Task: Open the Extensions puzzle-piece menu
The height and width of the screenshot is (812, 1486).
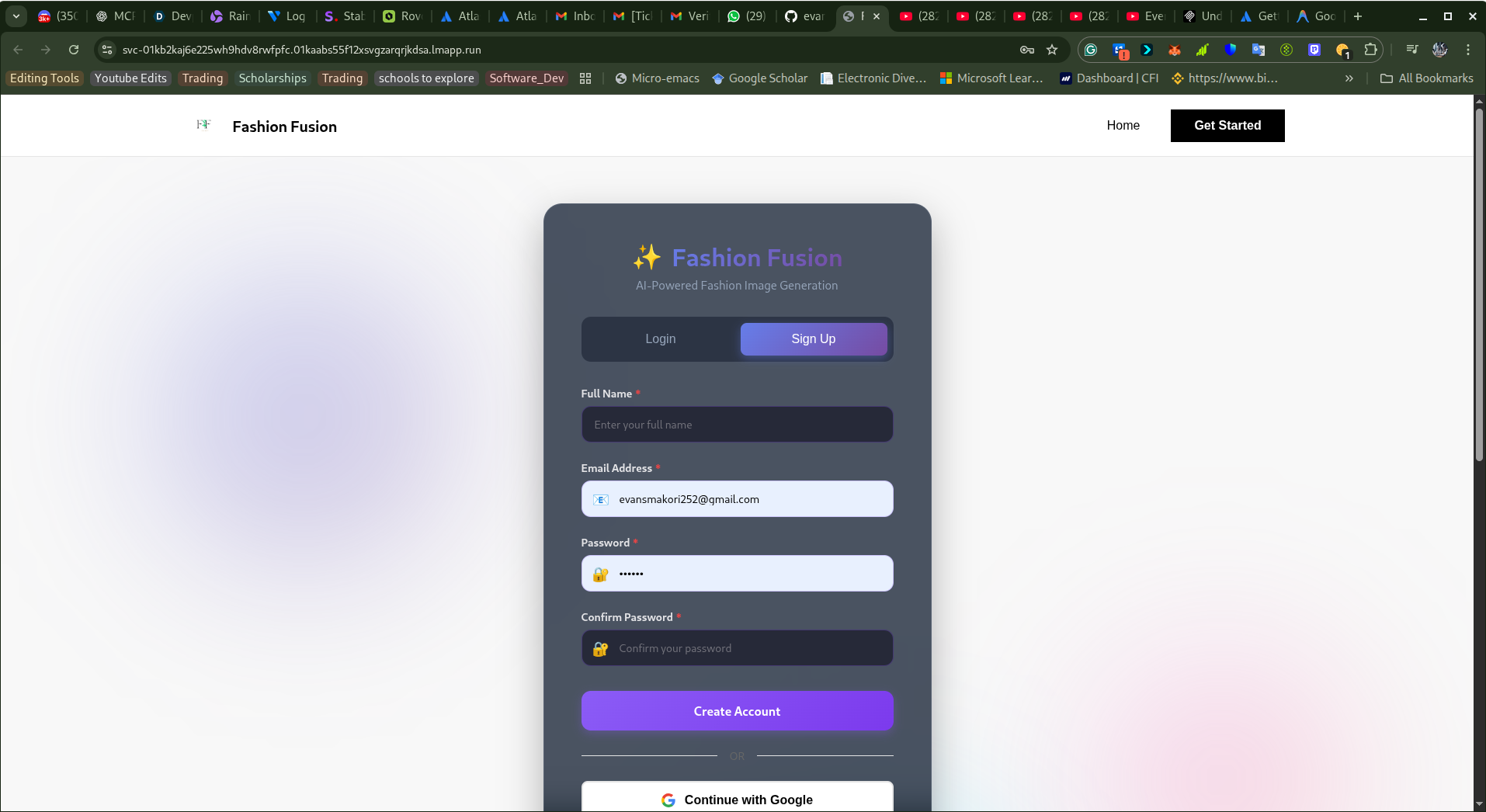Action: click(x=1370, y=50)
